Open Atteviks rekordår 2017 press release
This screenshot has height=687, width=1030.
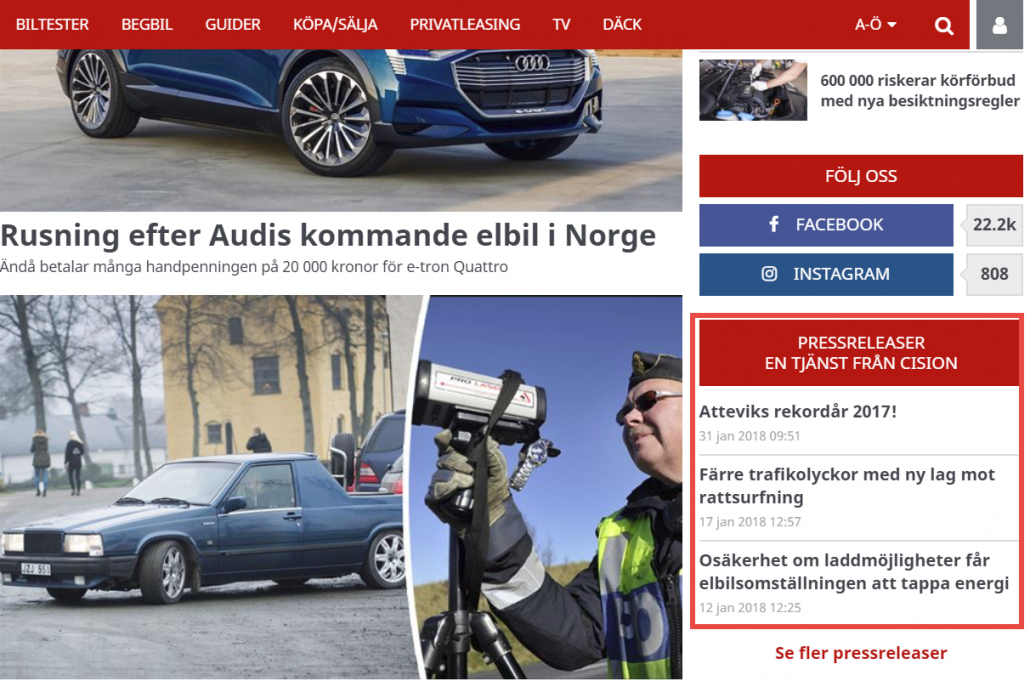[797, 412]
